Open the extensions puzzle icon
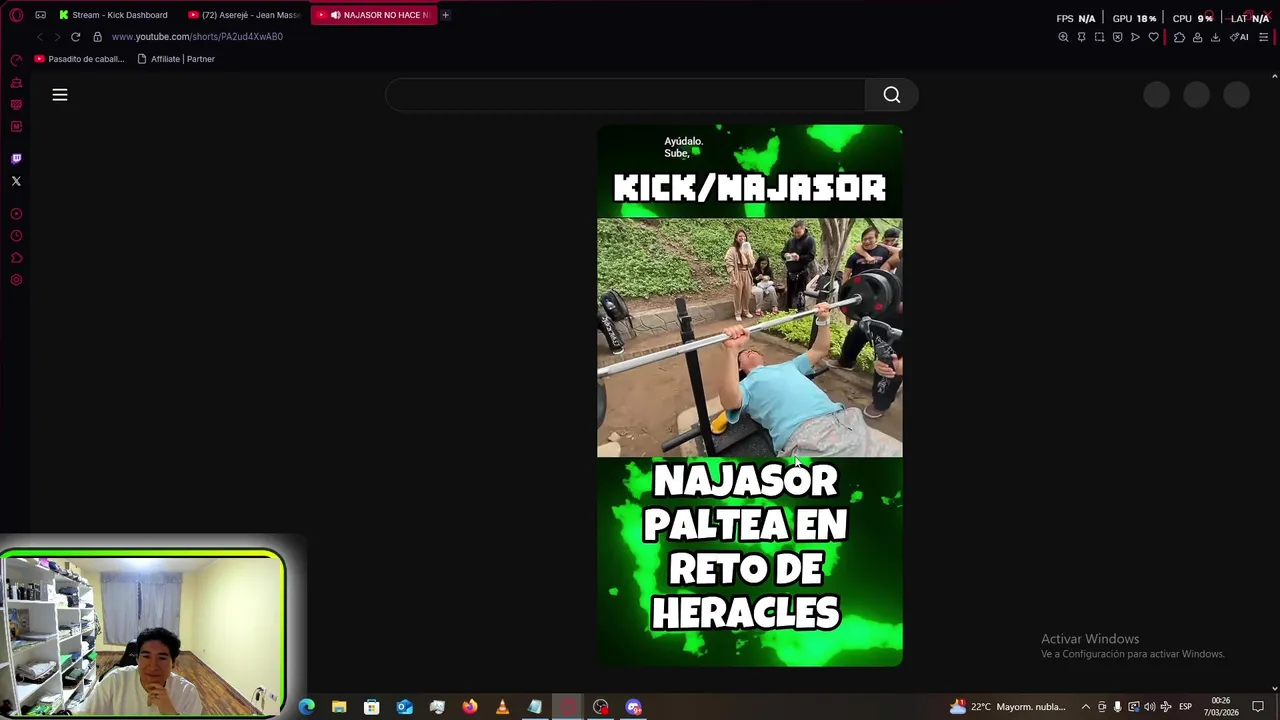Image resolution: width=1280 pixels, height=720 pixels. tap(1179, 37)
